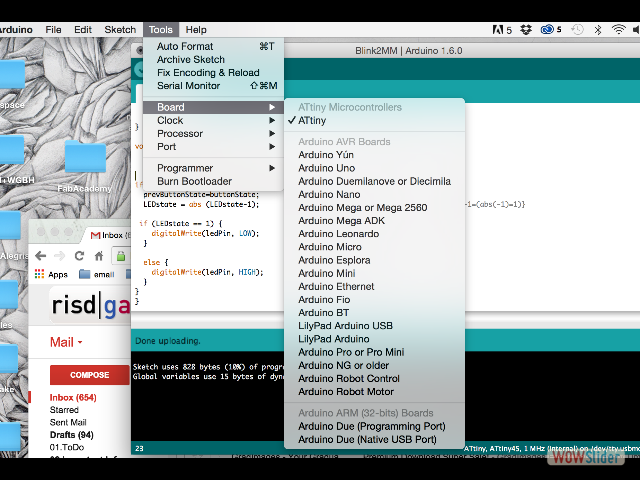The width and height of the screenshot is (640, 480).
Task: Select Arduino Robot Control board
Action: coord(374,378)
